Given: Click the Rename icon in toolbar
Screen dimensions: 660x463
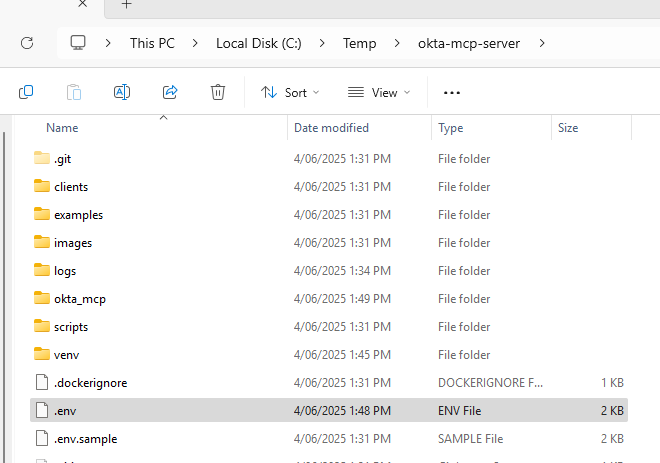Looking at the screenshot, I should click(122, 92).
